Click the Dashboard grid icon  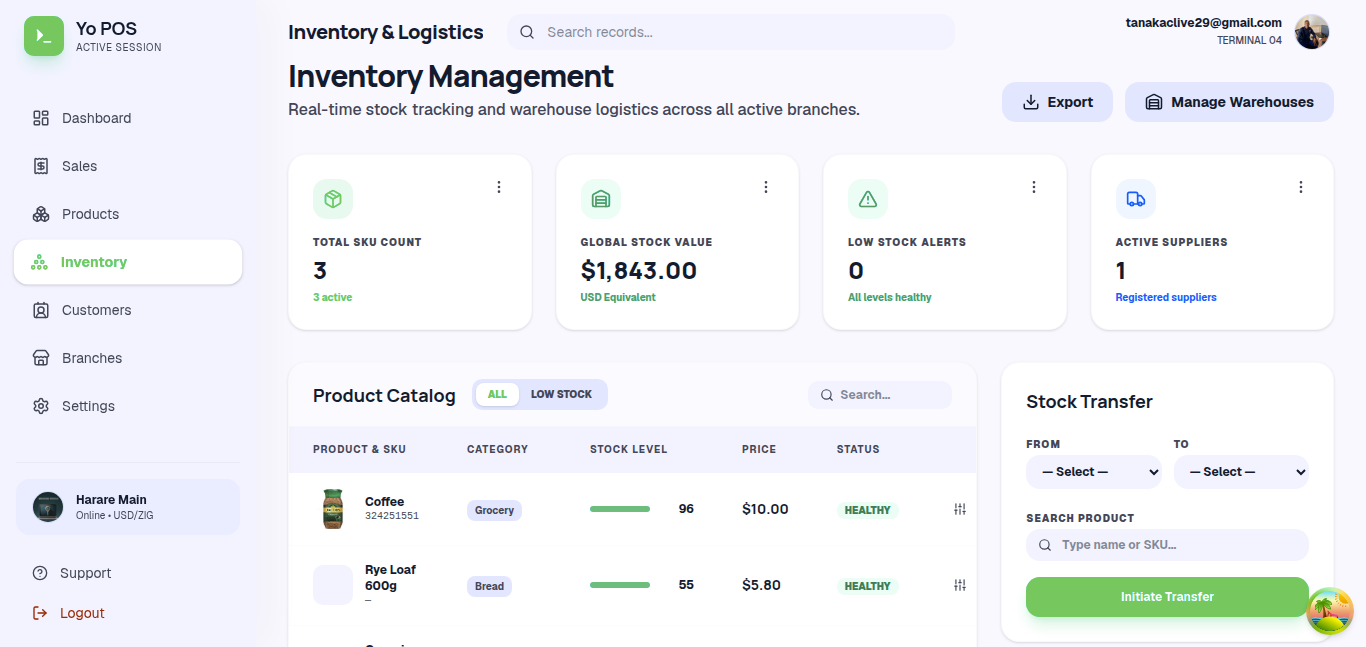[41, 118]
